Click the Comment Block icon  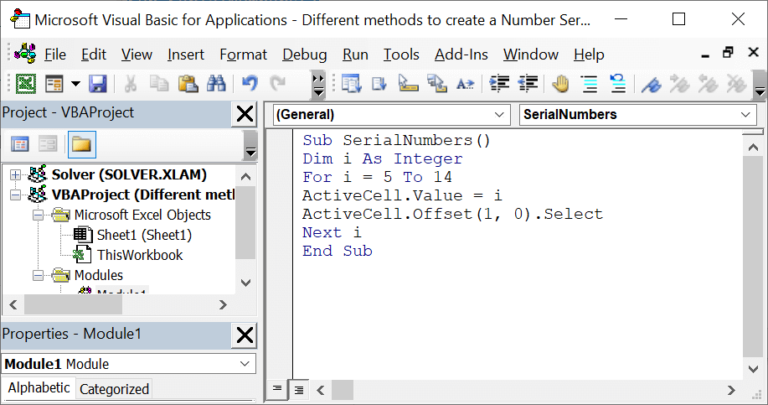589,84
